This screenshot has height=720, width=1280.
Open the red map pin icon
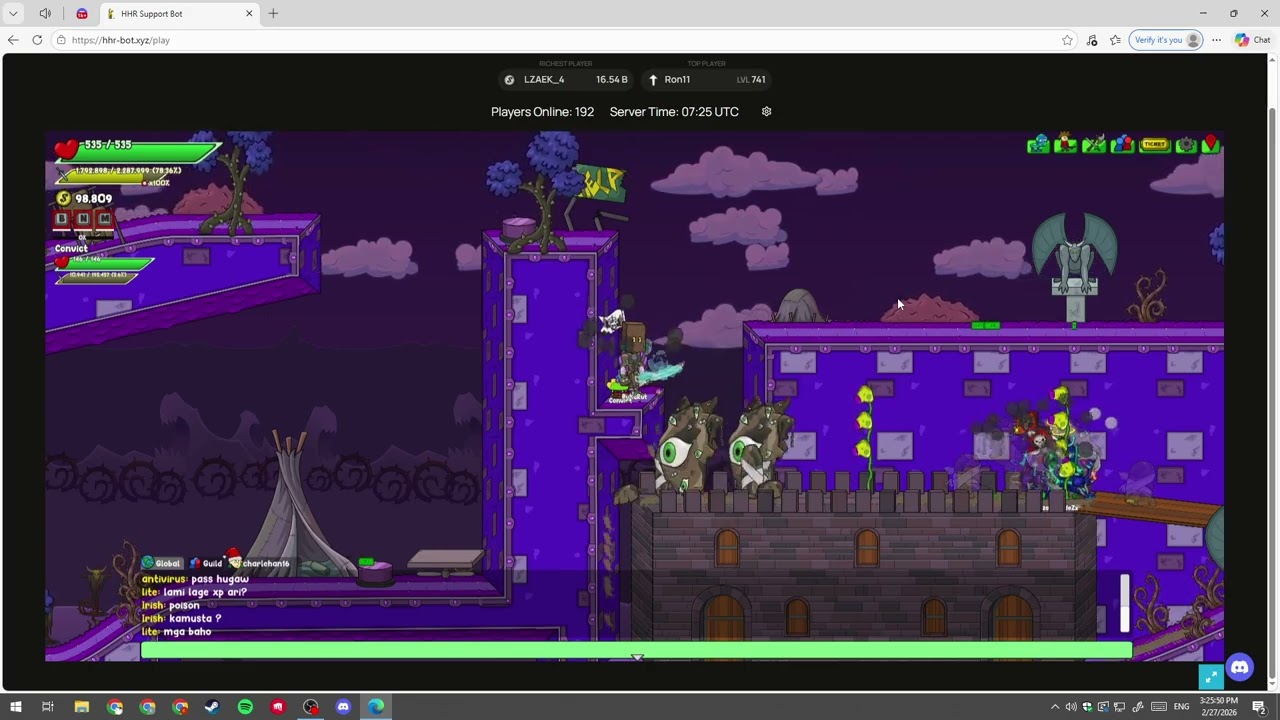(1210, 144)
